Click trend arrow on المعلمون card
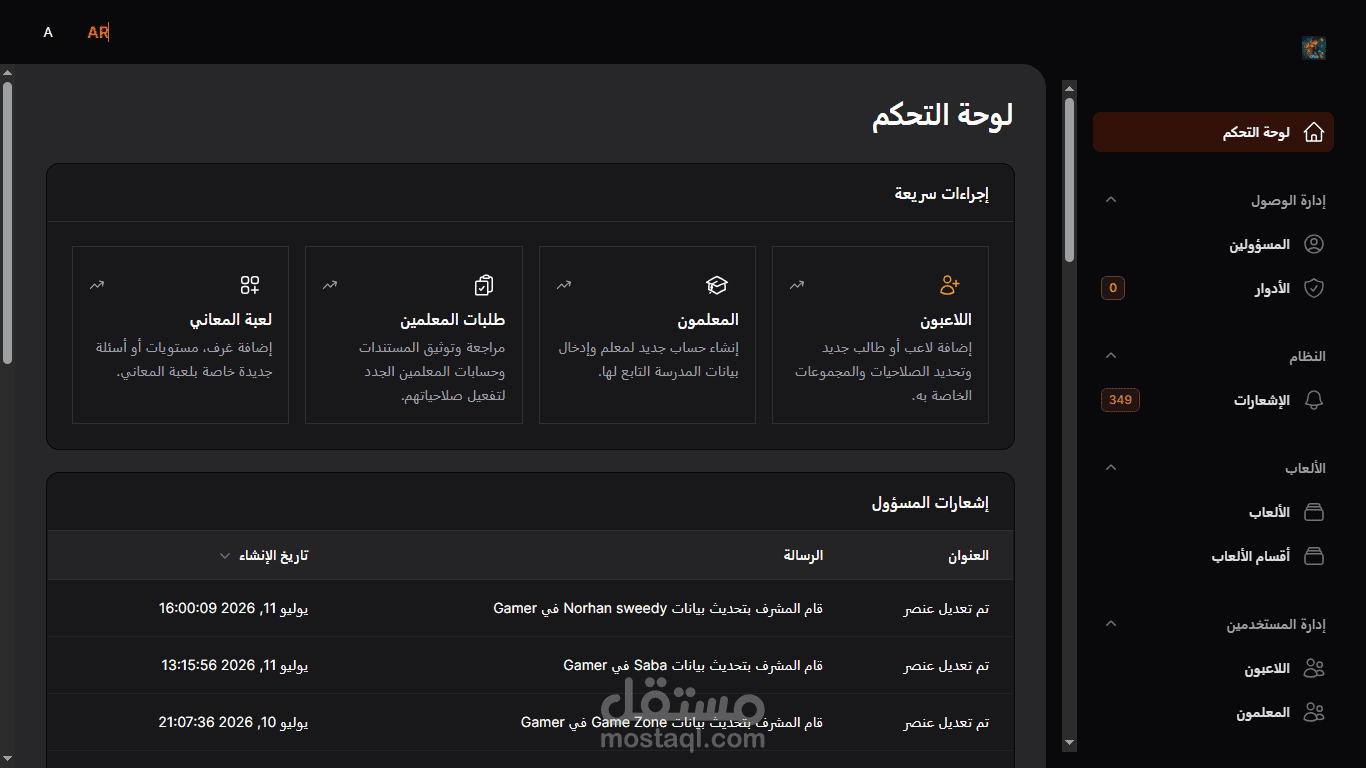This screenshot has width=1366, height=768. [x=564, y=285]
